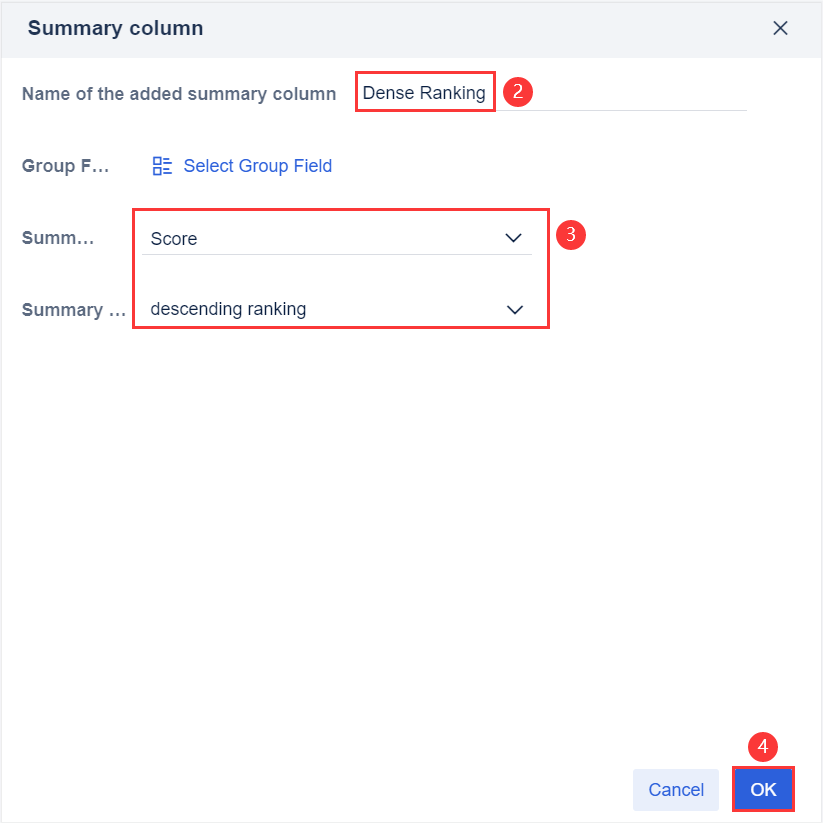Screen dimensions: 823x823
Task: Click the truncated 'Summary …' method label
Action: (x=75, y=310)
